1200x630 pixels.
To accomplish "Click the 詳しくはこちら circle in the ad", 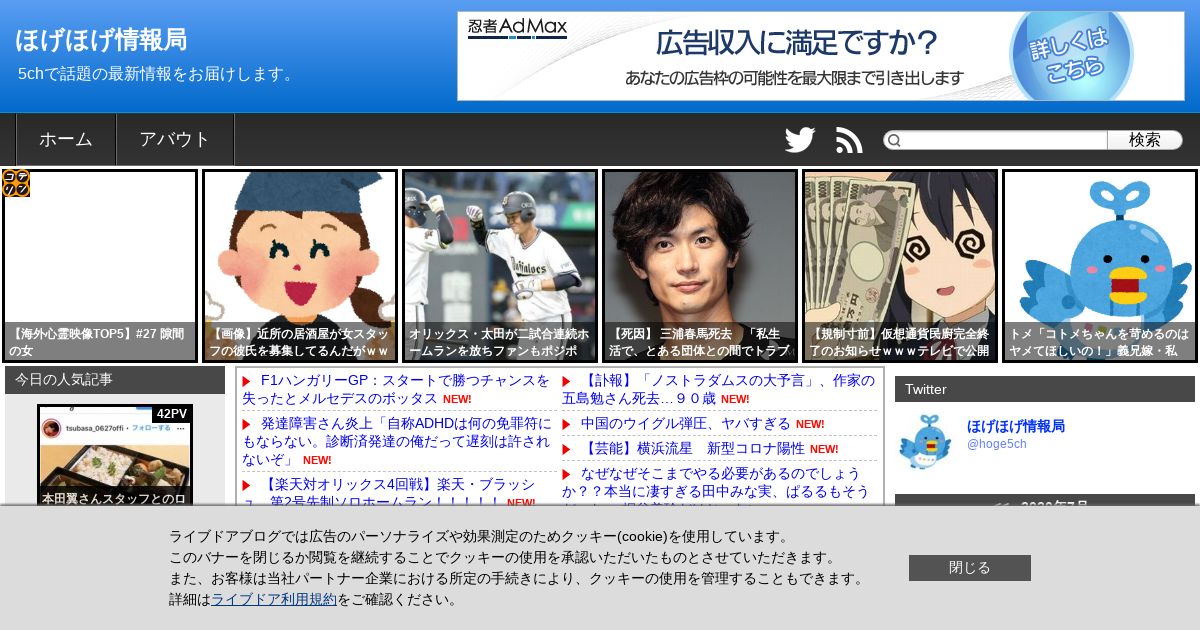I will coord(1071,56).
